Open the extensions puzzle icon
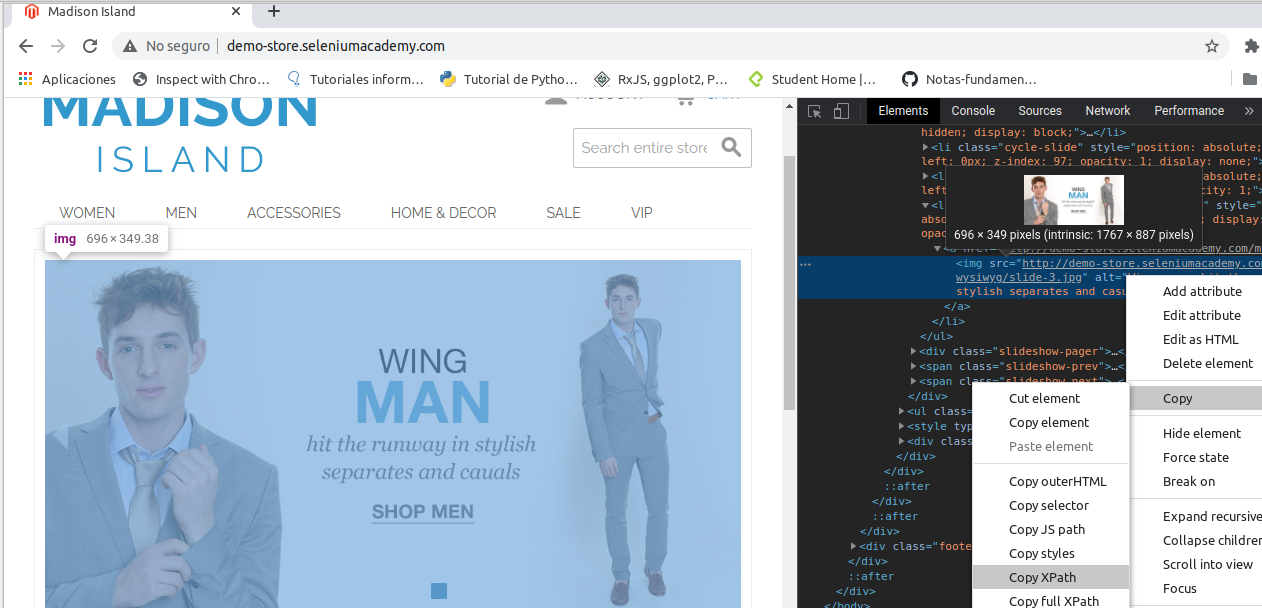 1251,46
